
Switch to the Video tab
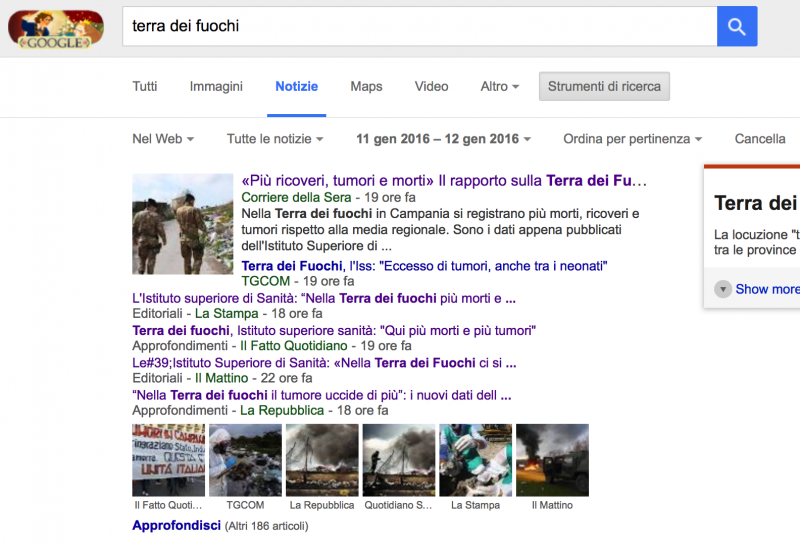431,86
